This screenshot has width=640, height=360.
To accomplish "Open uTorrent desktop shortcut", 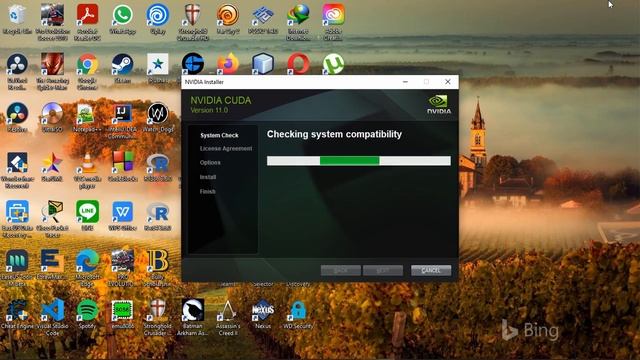I will coord(333,64).
